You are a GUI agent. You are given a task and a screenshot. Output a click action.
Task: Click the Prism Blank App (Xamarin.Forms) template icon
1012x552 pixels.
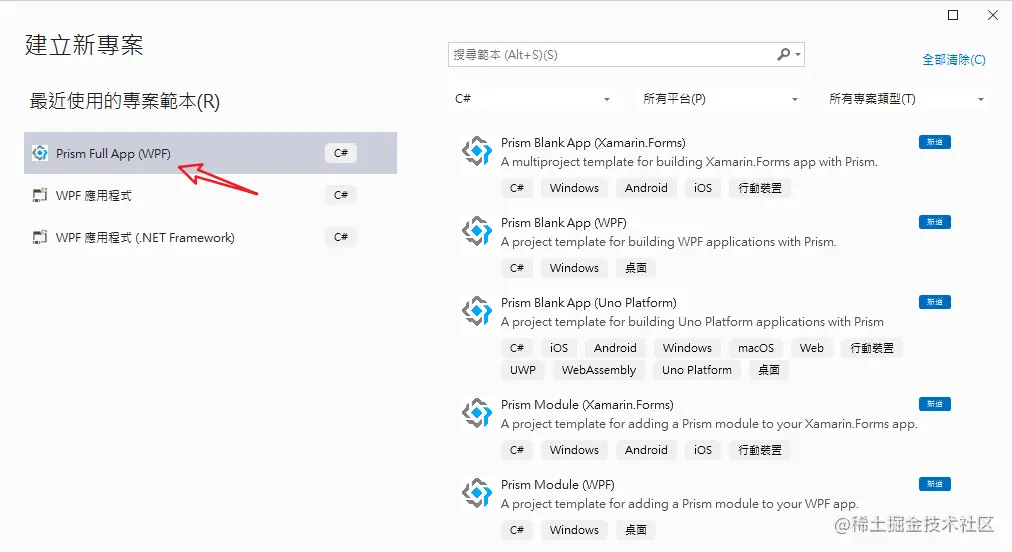point(477,151)
